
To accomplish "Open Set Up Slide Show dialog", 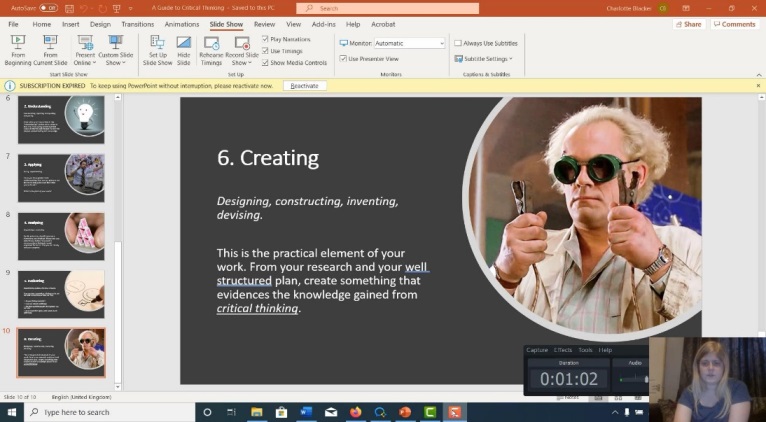I will 157,51.
